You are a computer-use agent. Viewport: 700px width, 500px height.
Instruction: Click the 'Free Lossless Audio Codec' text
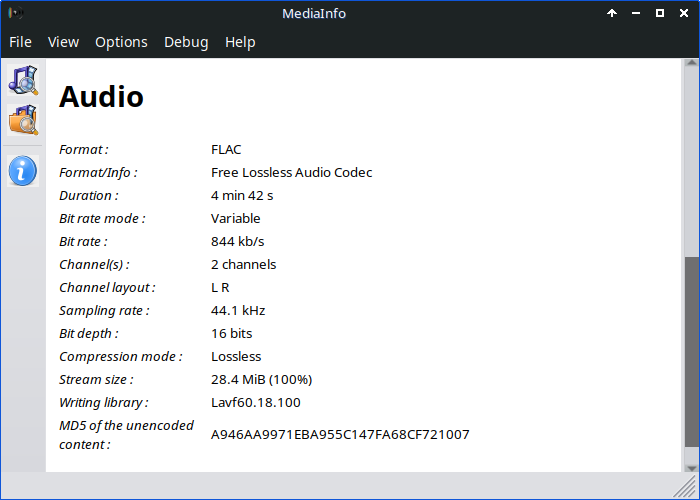[x=292, y=172]
